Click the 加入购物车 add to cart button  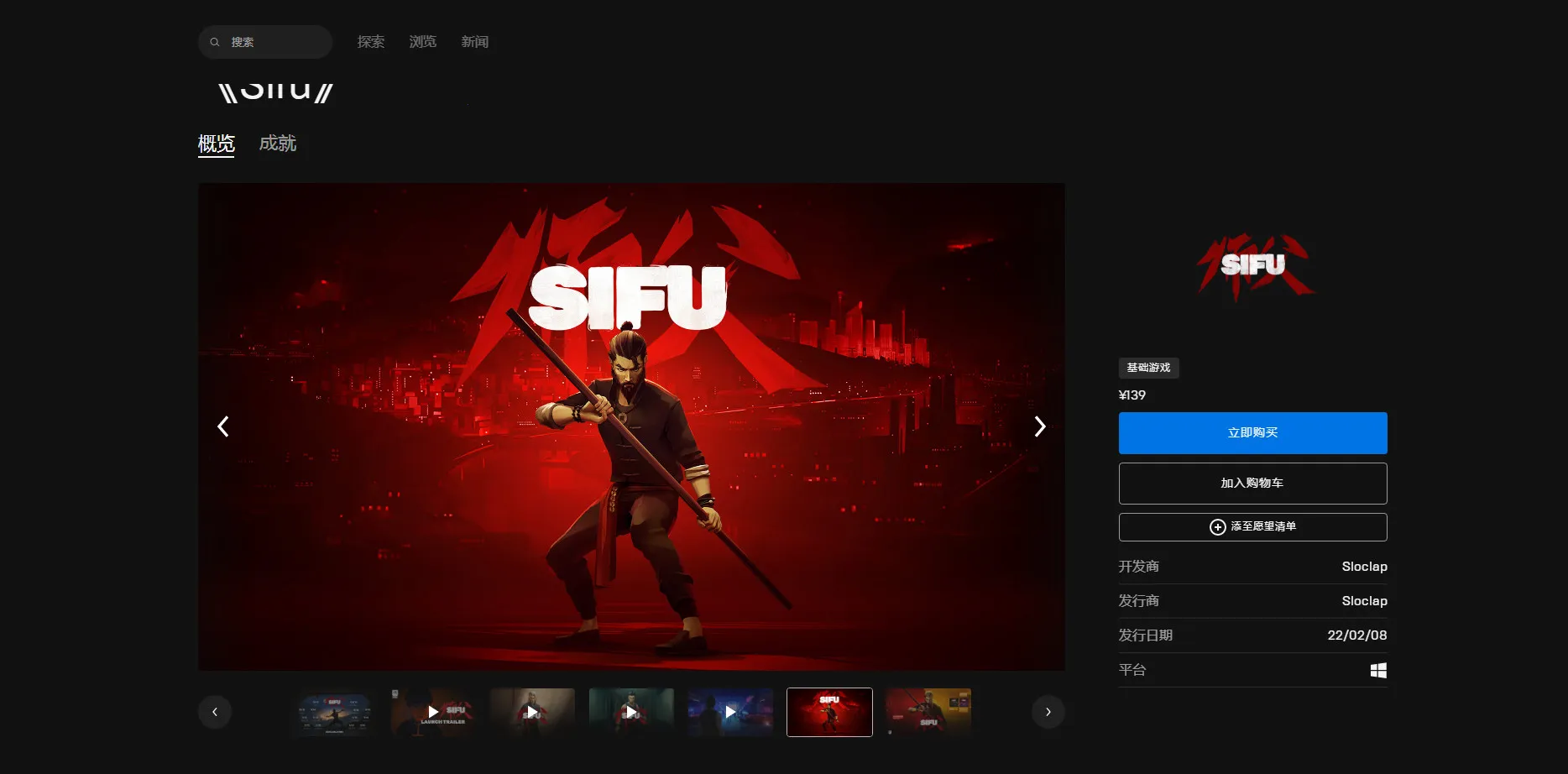pyautogui.click(x=1252, y=483)
